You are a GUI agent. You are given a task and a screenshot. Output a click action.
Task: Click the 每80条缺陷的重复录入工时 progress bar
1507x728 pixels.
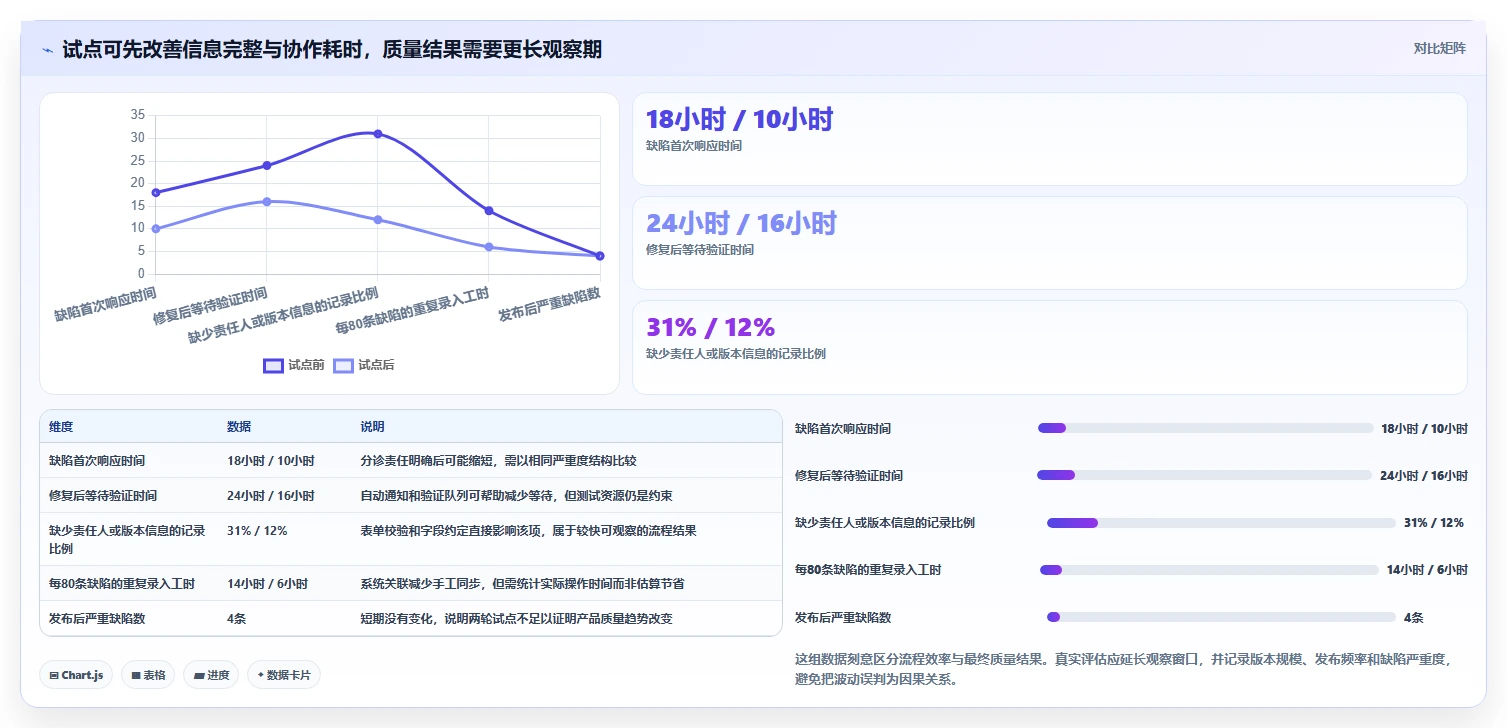pos(1209,570)
